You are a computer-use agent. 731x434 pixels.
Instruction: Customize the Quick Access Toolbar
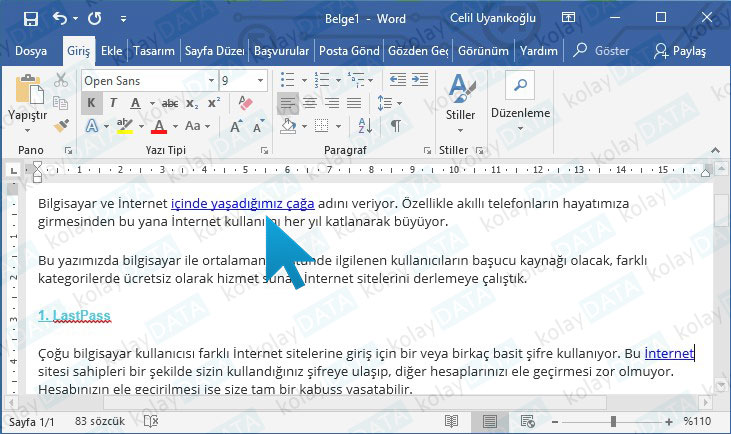(123, 19)
